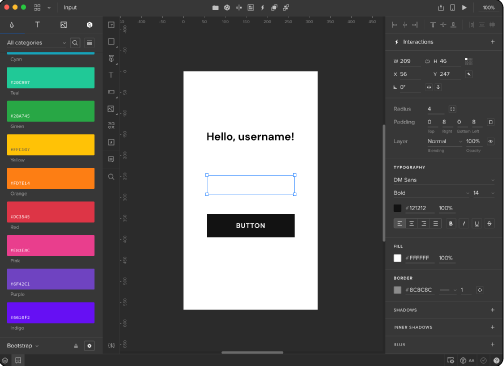Viewport: 504px width, 366px height.
Task: Click the BUTTON element on the artboard
Action: [x=251, y=226]
